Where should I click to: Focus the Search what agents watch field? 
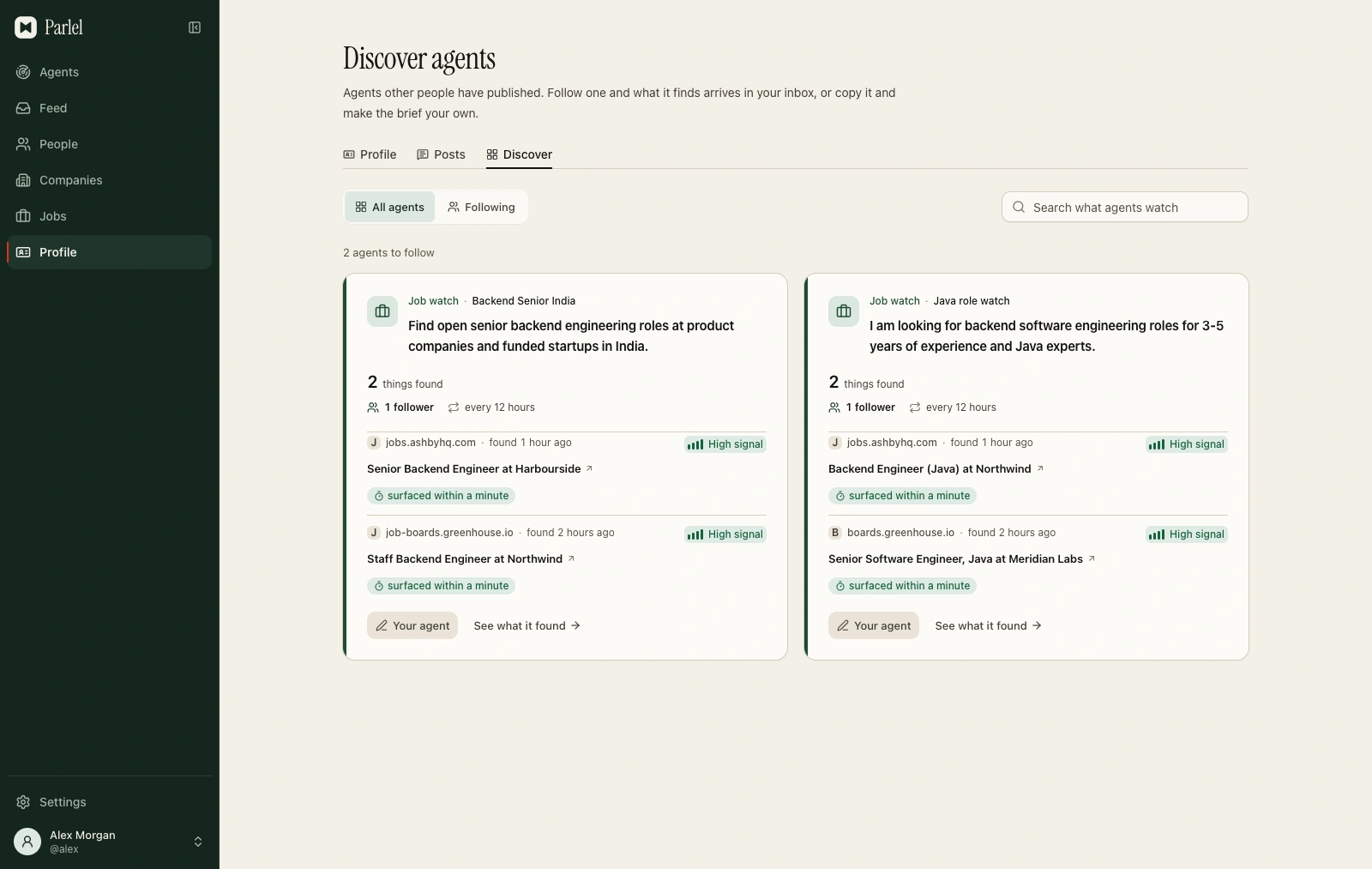1125,207
